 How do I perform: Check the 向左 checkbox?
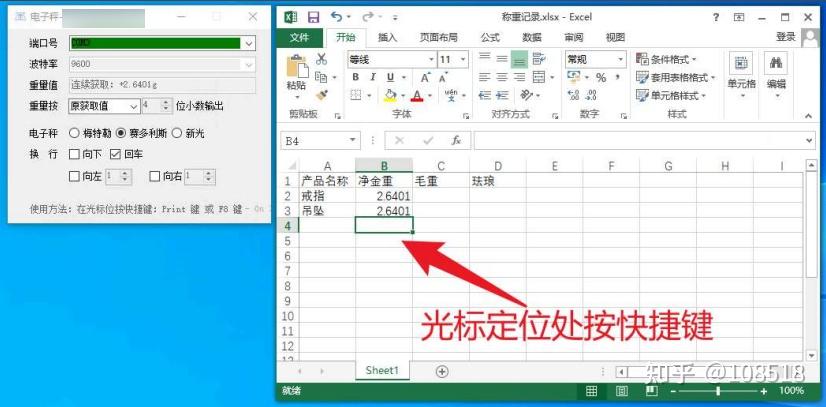[74, 176]
